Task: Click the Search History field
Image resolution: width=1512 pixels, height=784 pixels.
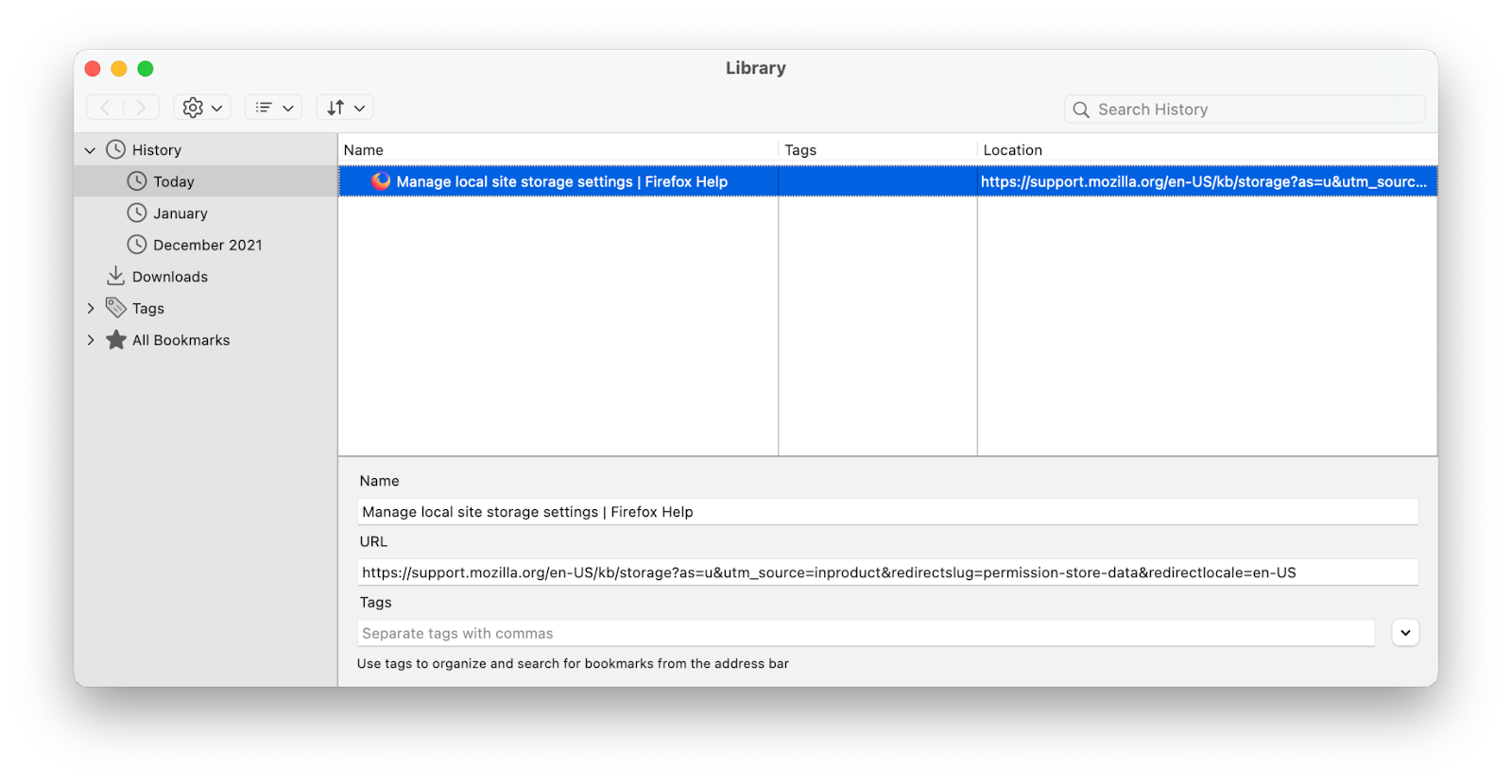Action: [1245, 110]
